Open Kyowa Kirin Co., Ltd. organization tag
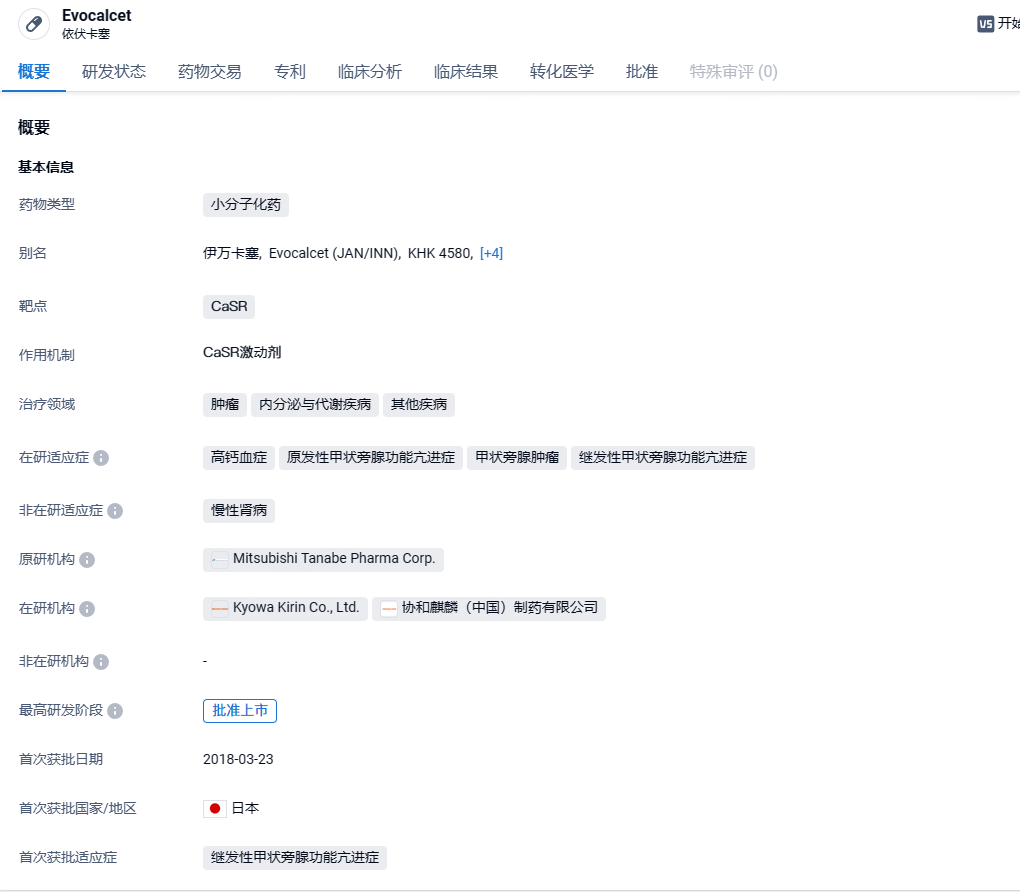Image resolution: width=1020 pixels, height=892 pixels. [285, 608]
